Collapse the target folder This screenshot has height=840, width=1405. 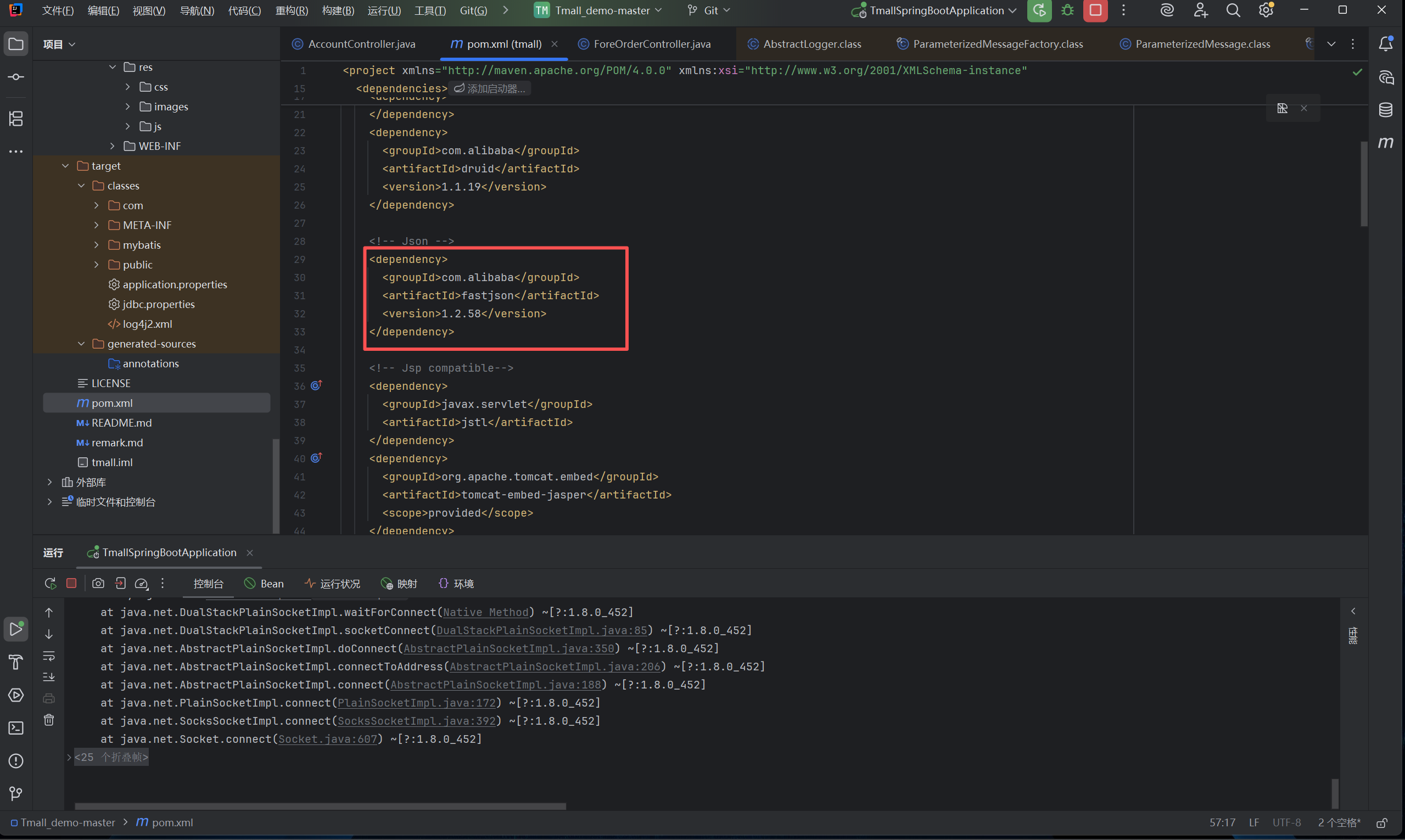tap(66, 166)
